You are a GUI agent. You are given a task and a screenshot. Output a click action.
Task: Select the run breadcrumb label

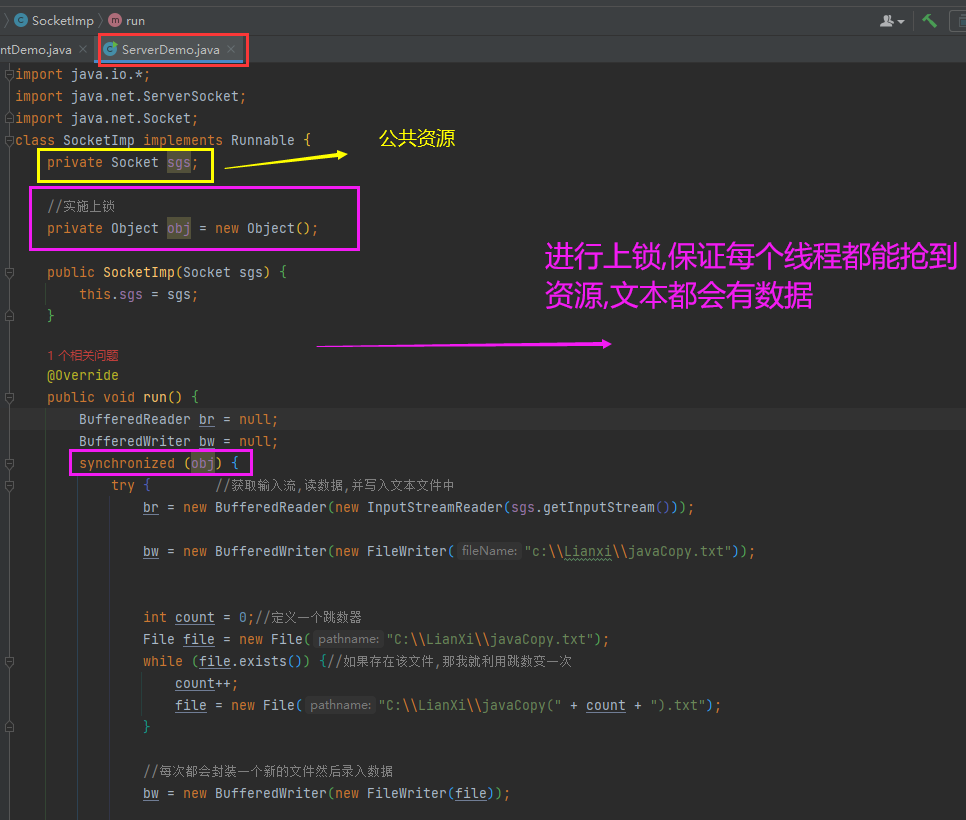click(x=136, y=21)
